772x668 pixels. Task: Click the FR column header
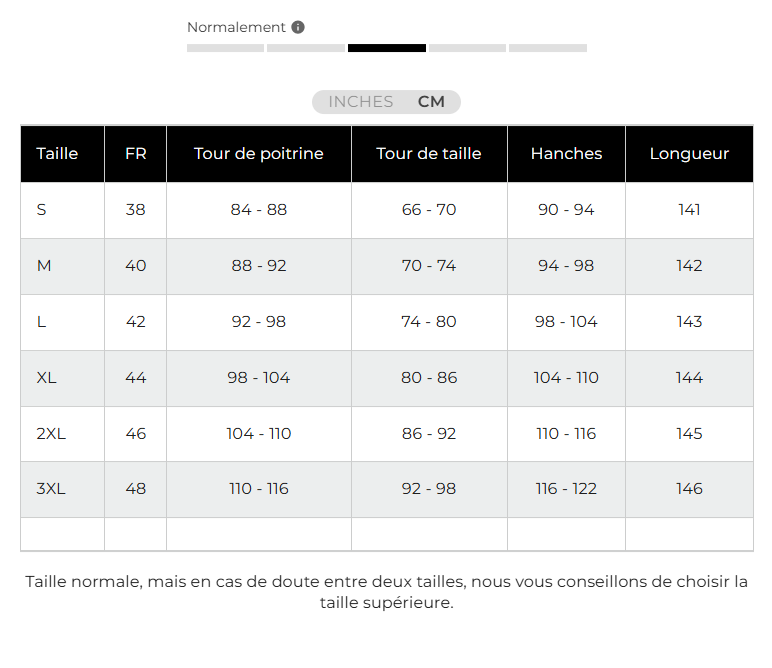135,154
